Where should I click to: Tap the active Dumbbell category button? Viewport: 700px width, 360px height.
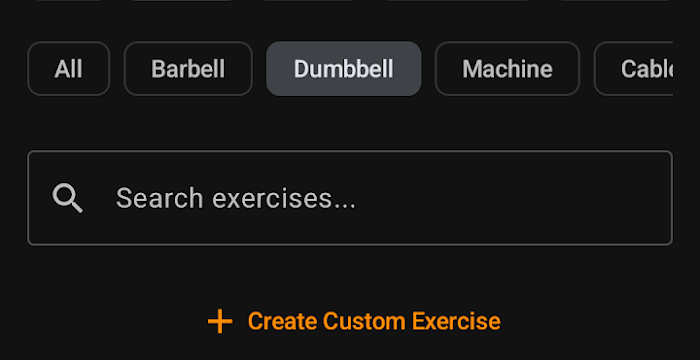click(x=344, y=69)
